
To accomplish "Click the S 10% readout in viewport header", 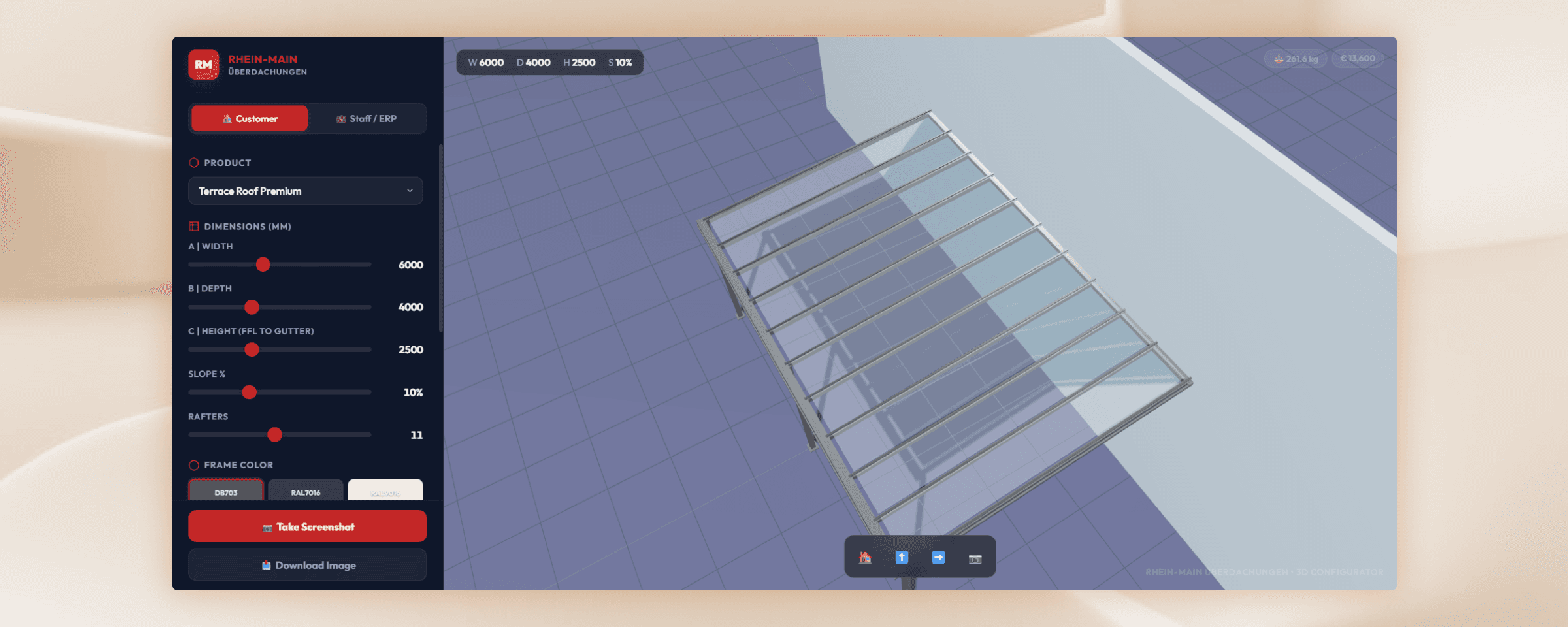I will point(620,63).
